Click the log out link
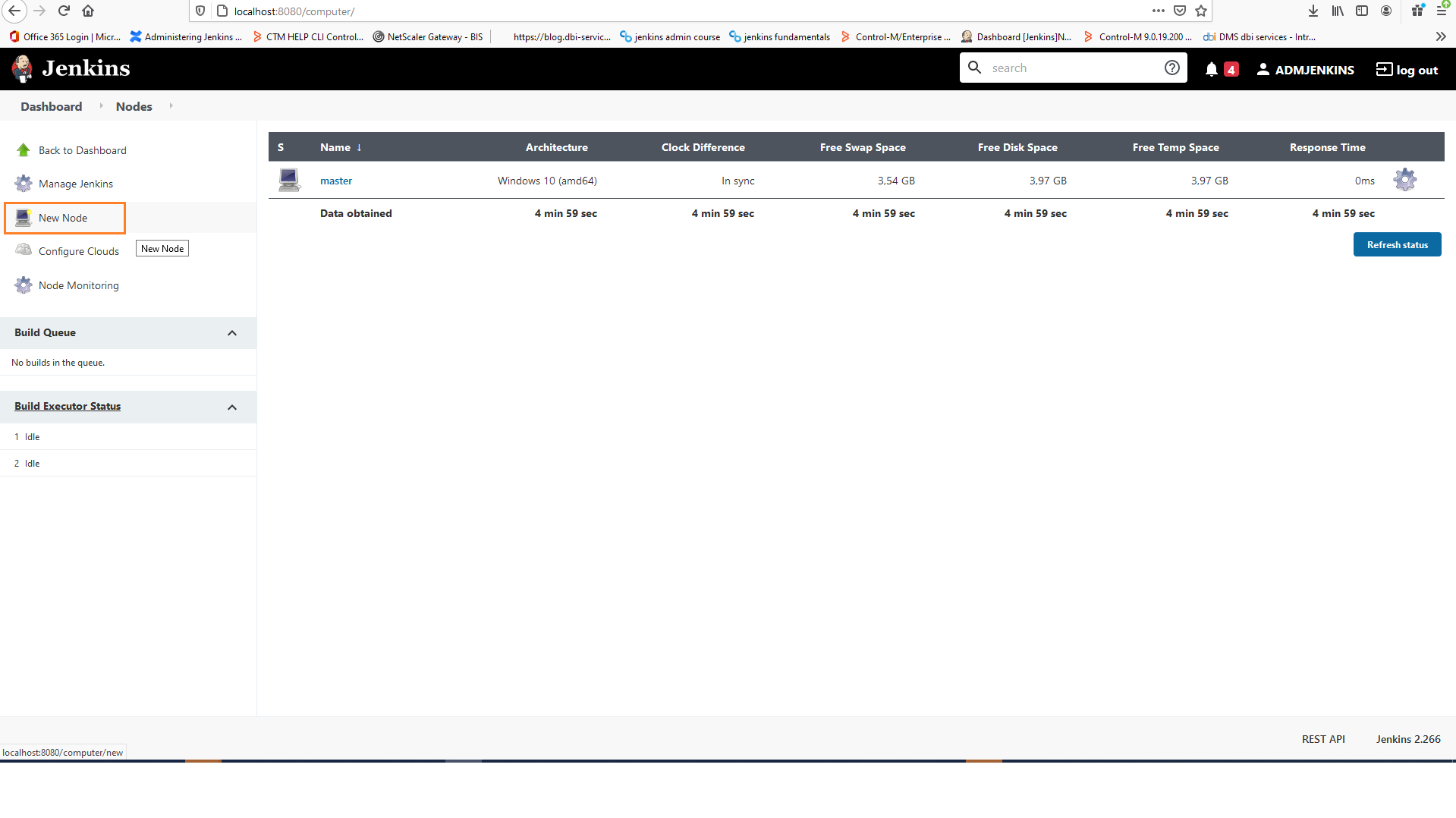The height and width of the screenshot is (818, 1456). pos(1417,70)
